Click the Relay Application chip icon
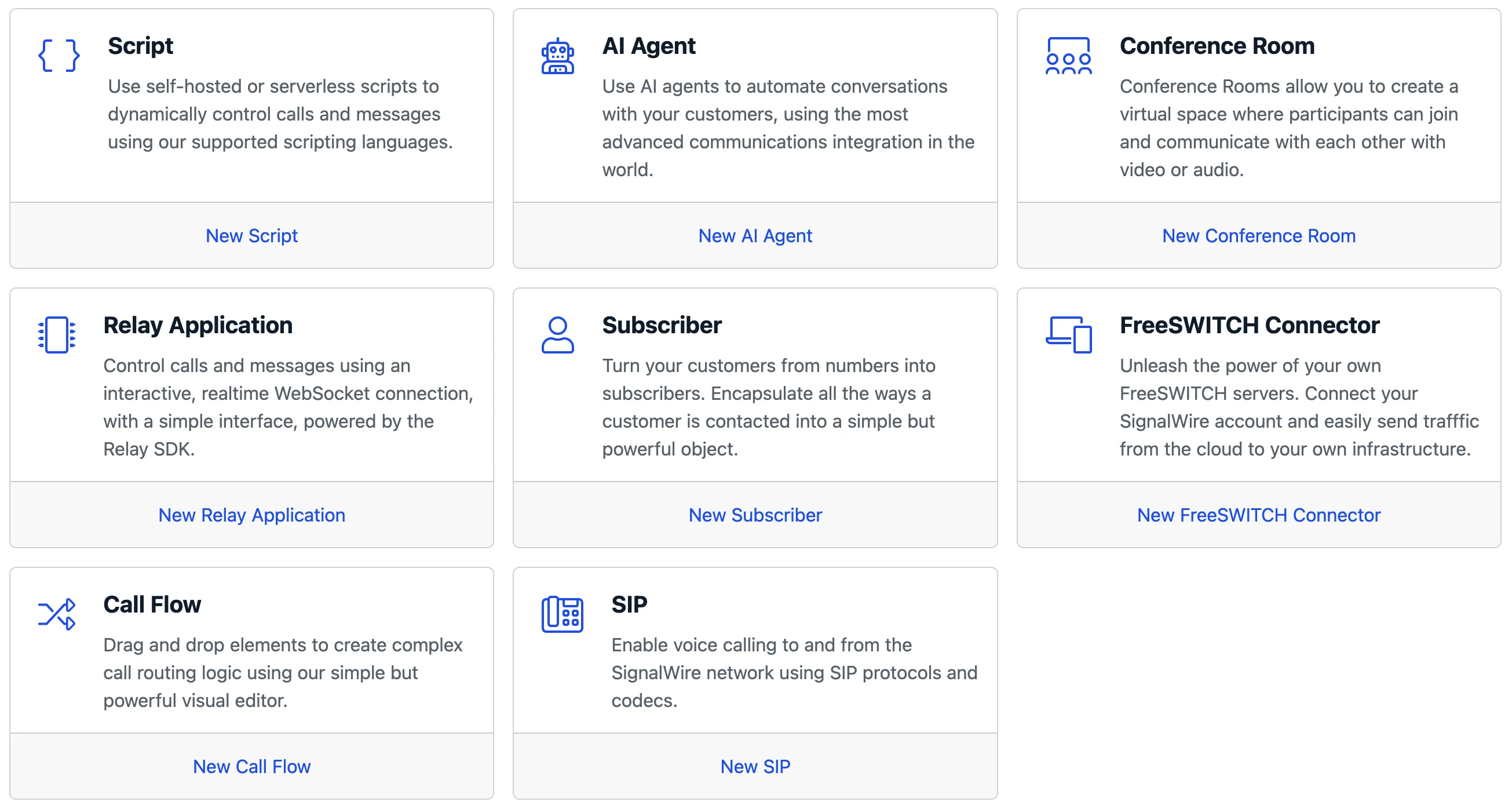1512x809 pixels. tap(57, 335)
